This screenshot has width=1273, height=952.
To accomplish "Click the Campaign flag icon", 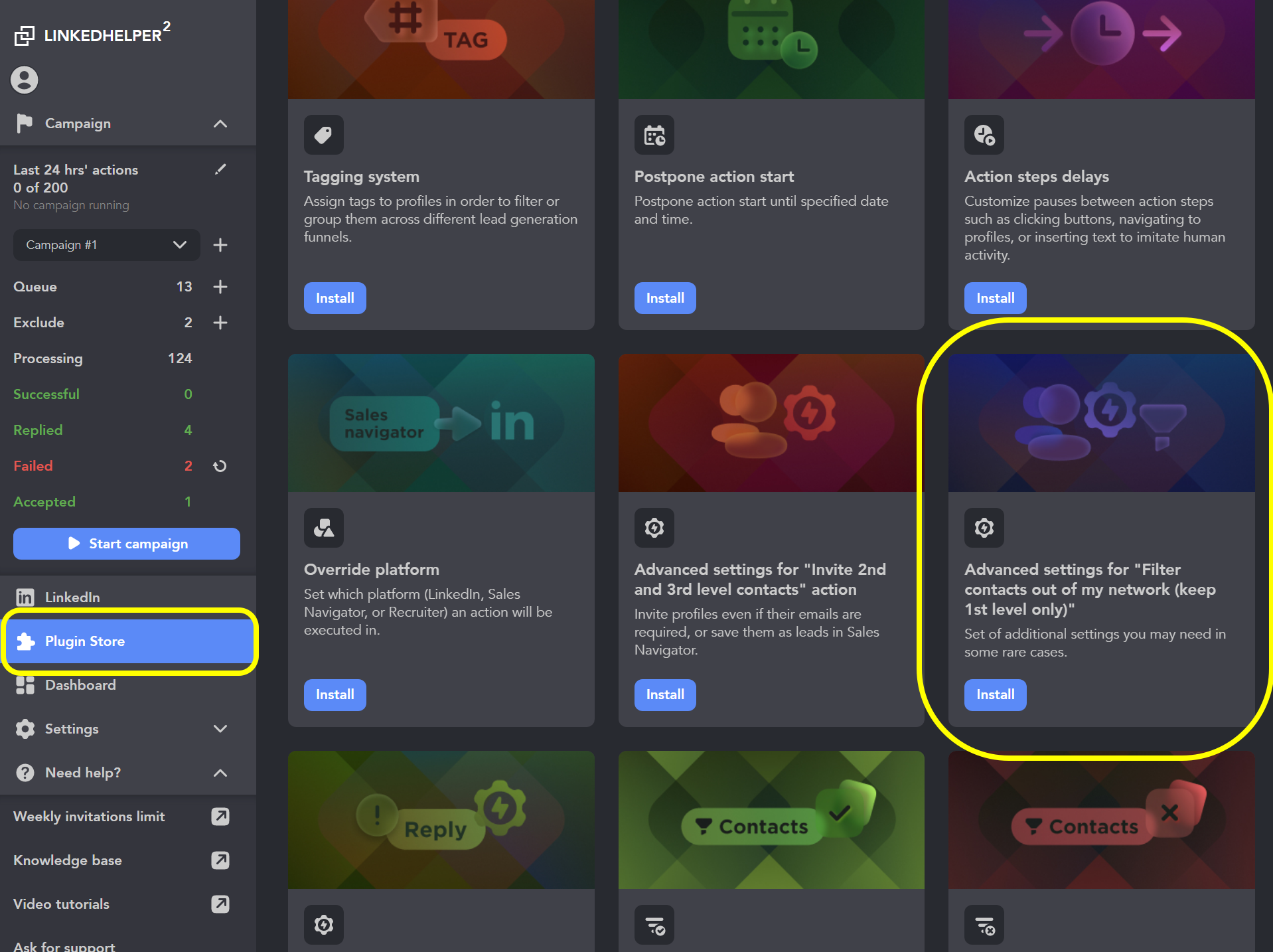I will pos(25,123).
